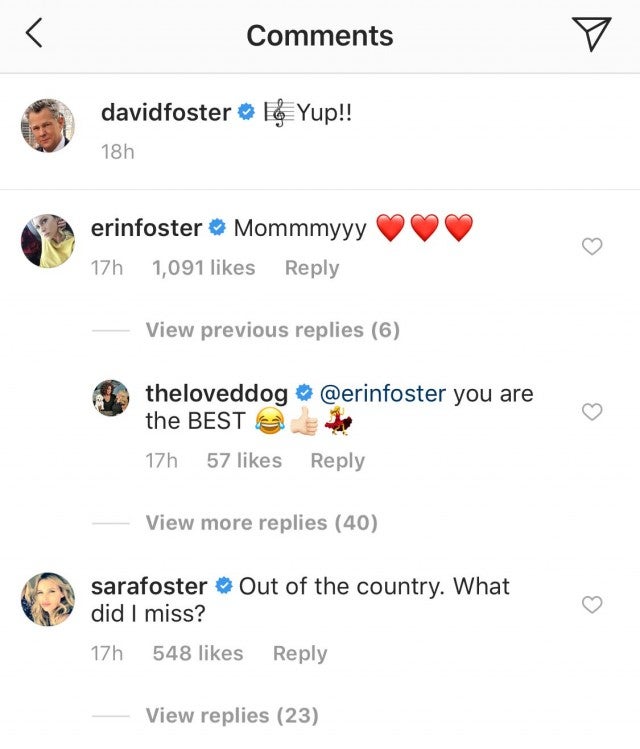The width and height of the screenshot is (640, 749).
Task: Reply to sarafoster's comment
Action: pos(300,653)
